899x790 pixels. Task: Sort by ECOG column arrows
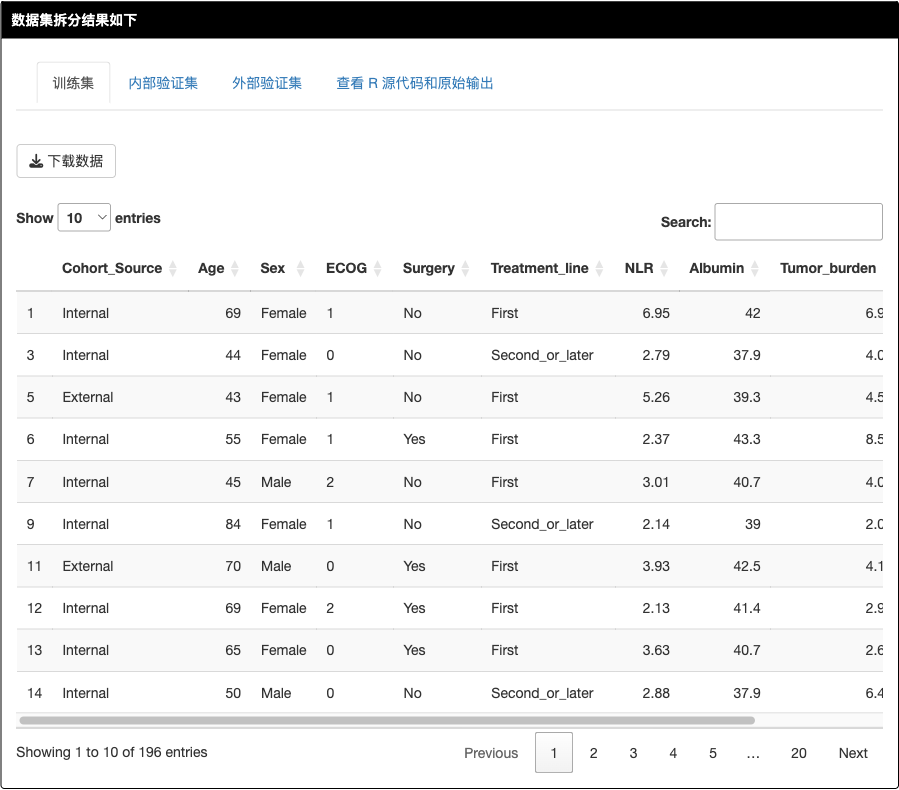tap(377, 268)
